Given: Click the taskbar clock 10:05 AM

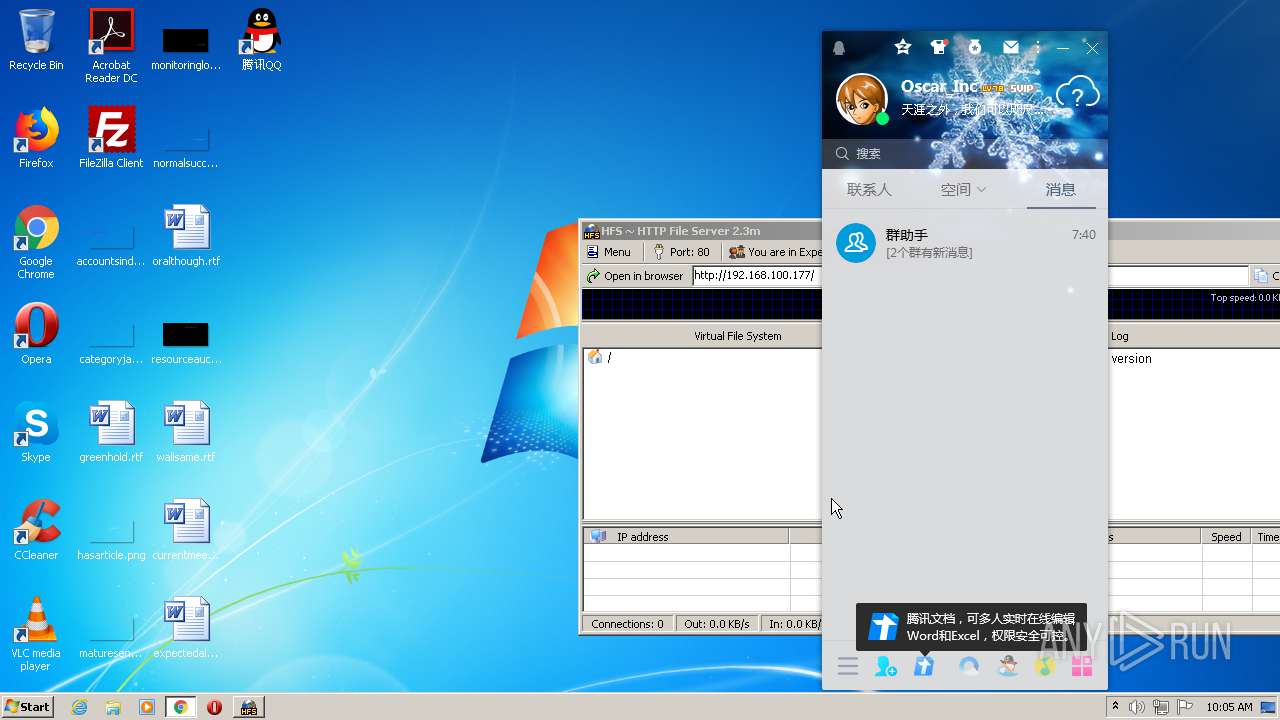Looking at the screenshot, I should (1229, 707).
